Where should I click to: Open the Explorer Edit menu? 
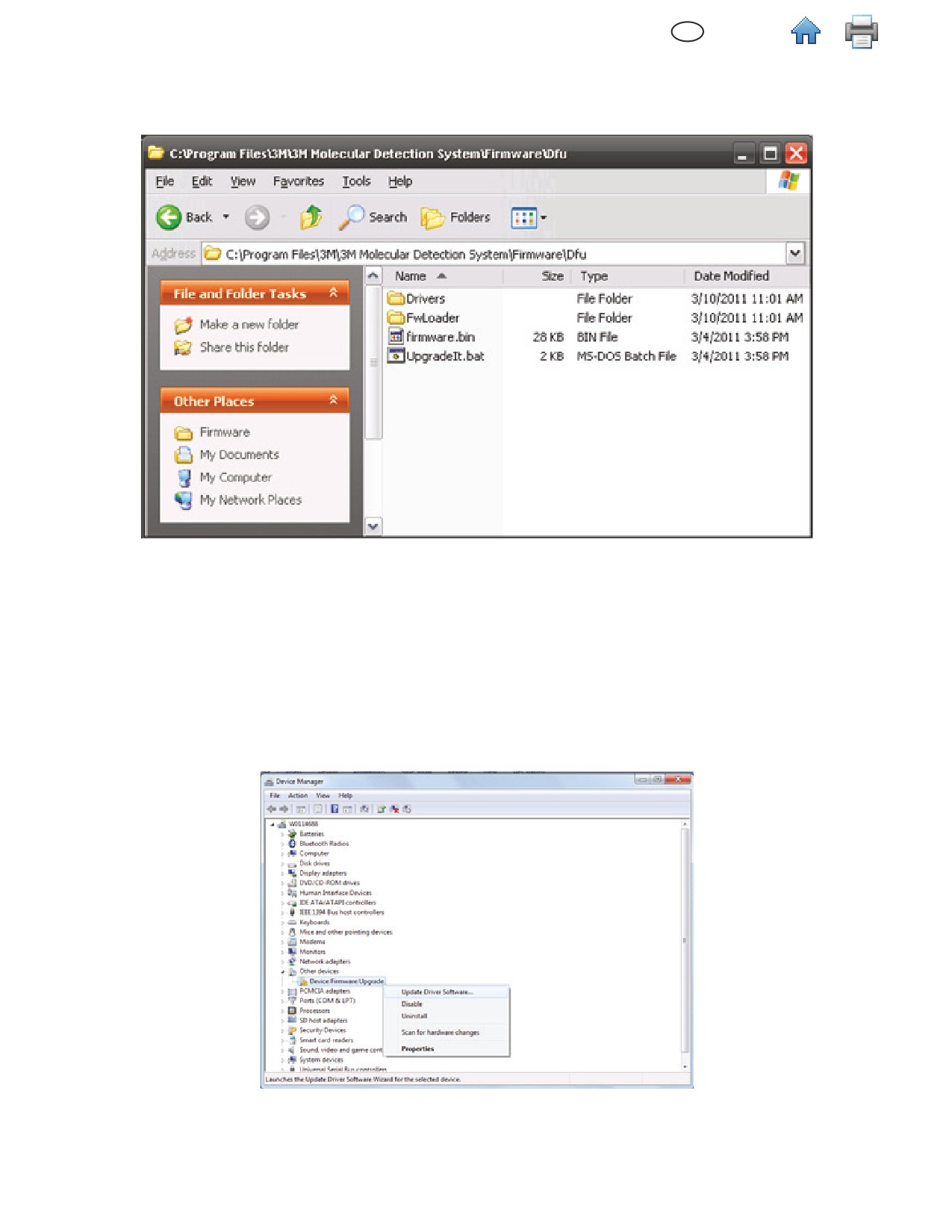click(x=202, y=181)
